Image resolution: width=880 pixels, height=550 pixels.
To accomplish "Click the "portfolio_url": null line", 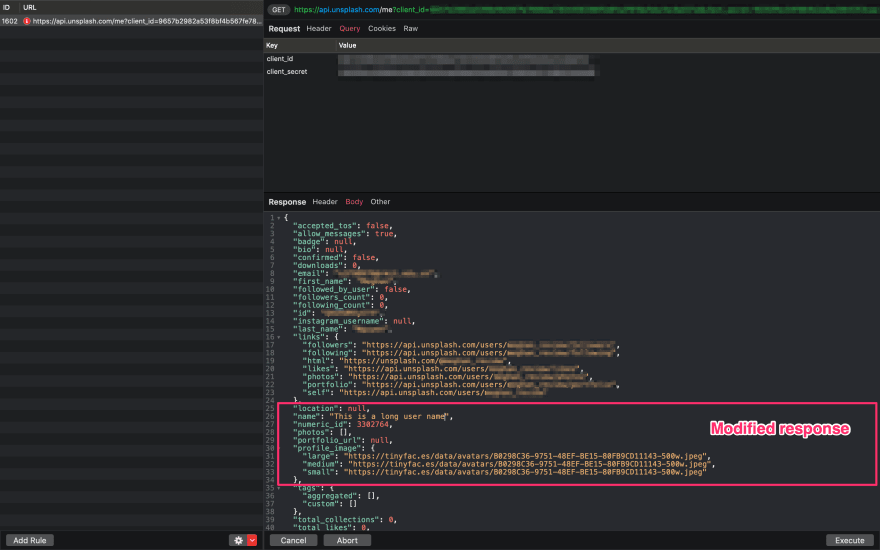I will [342, 441].
